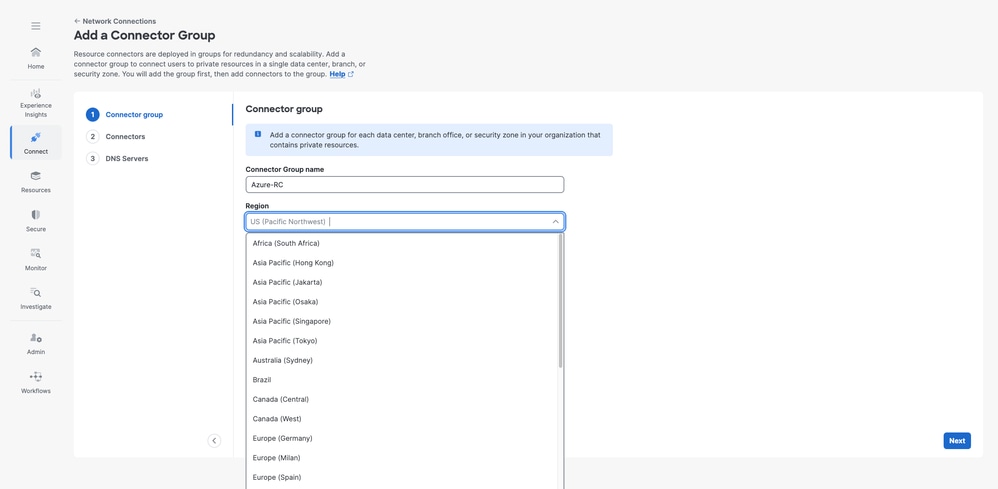This screenshot has height=489, width=998.
Task: Open the Investigate section
Action: 36,298
